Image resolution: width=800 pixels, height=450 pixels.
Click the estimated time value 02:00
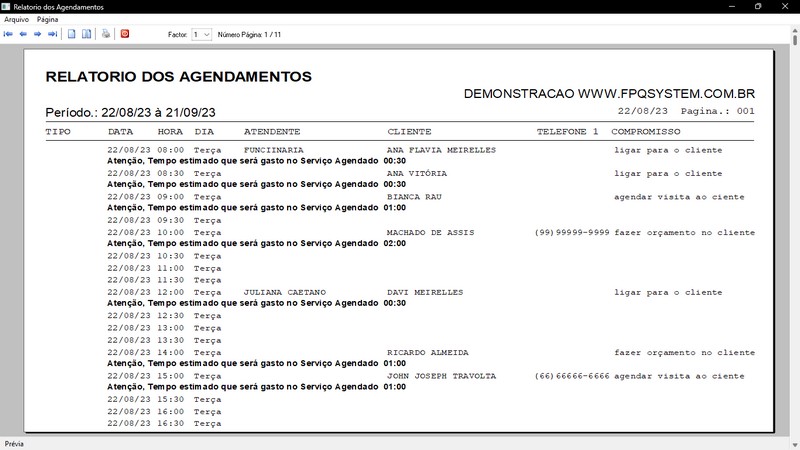395,243
